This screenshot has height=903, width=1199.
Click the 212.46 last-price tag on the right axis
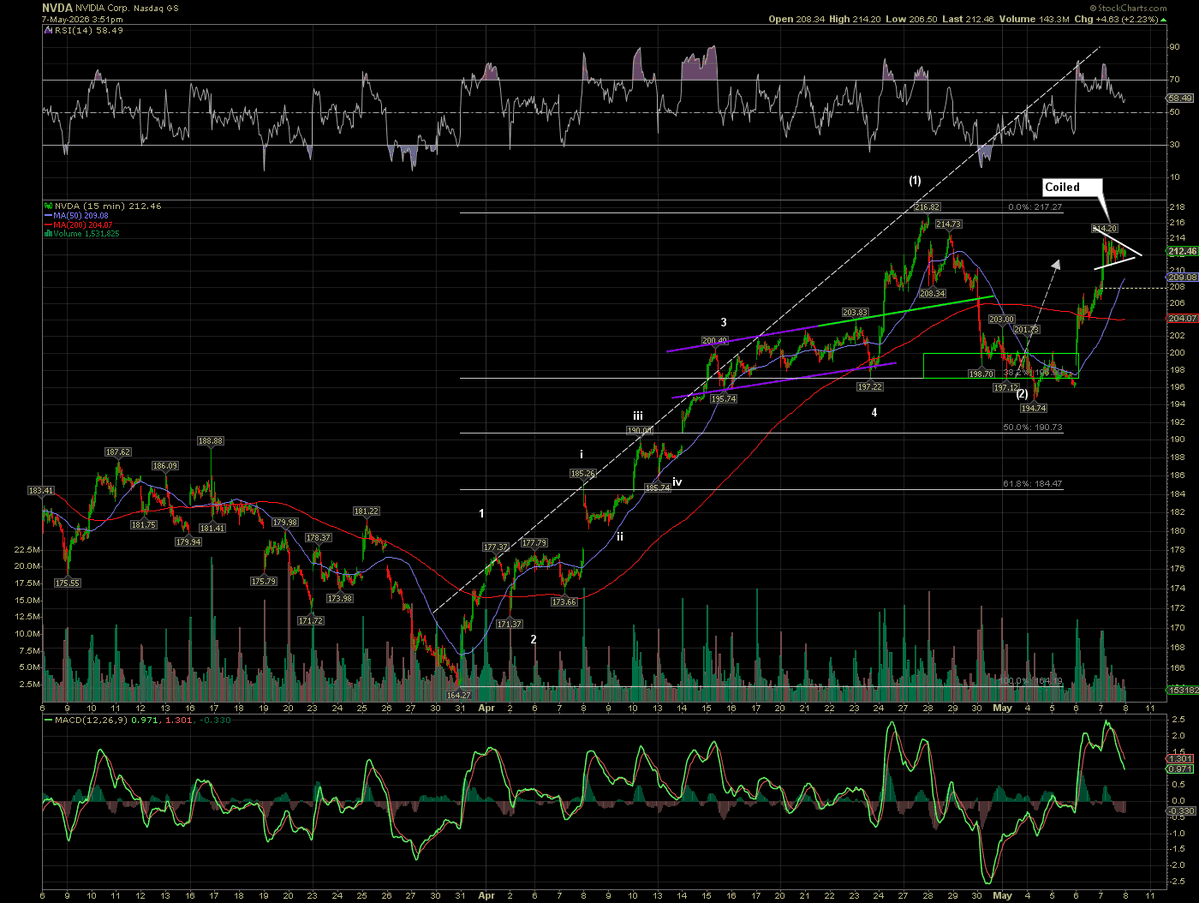click(1182, 252)
